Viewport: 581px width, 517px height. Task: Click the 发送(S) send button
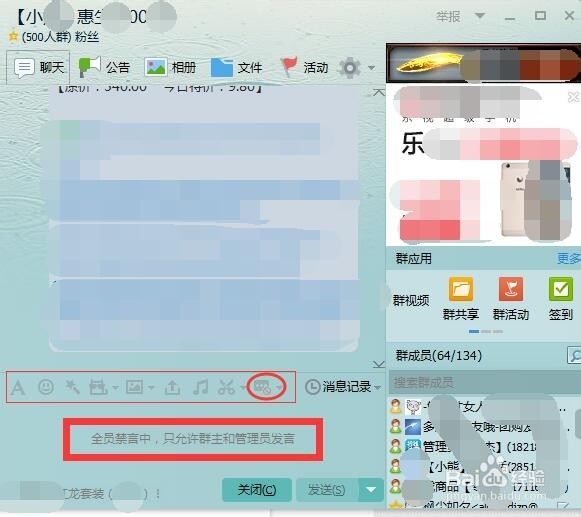pyautogui.click(x=327, y=490)
